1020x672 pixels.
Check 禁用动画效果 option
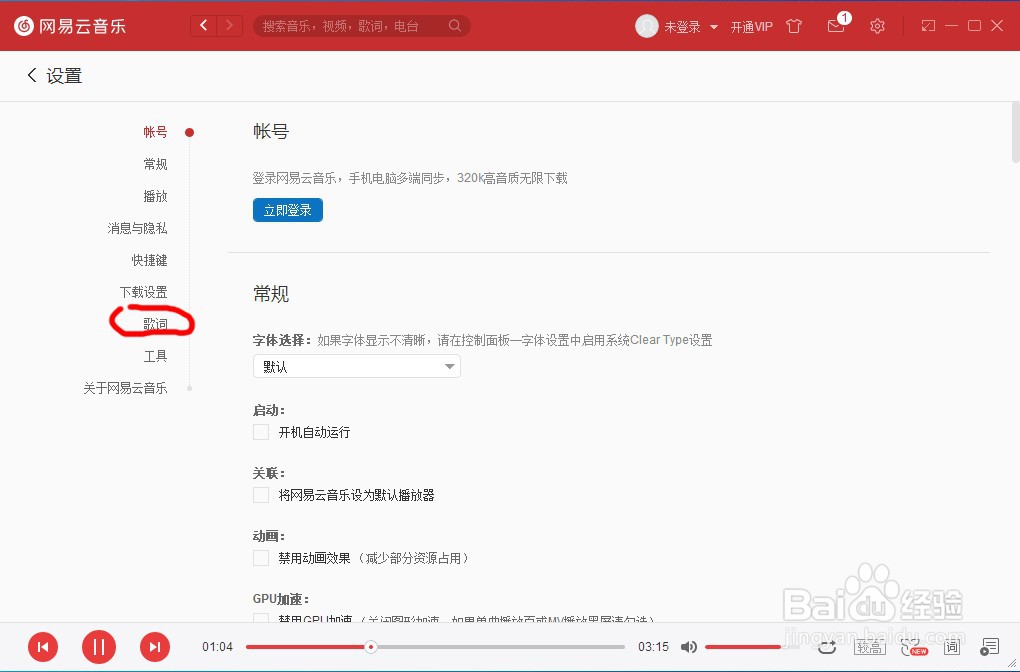point(261,558)
